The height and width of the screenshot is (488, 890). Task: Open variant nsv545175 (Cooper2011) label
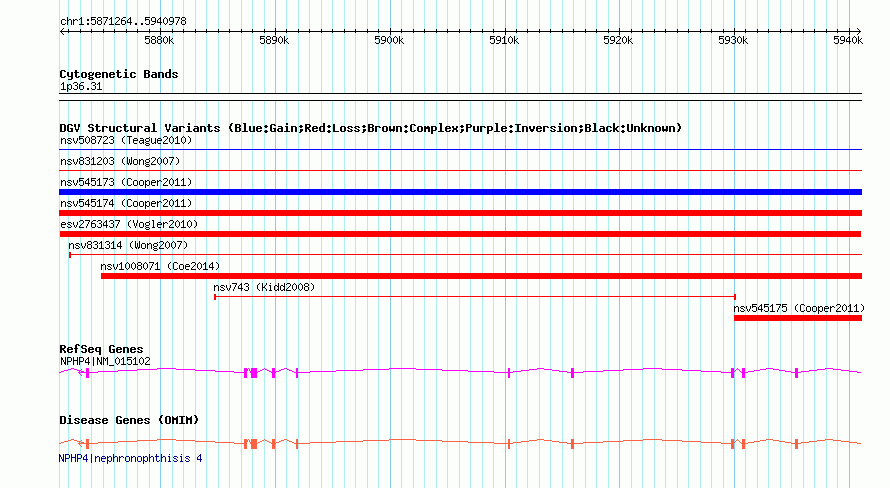coord(799,308)
